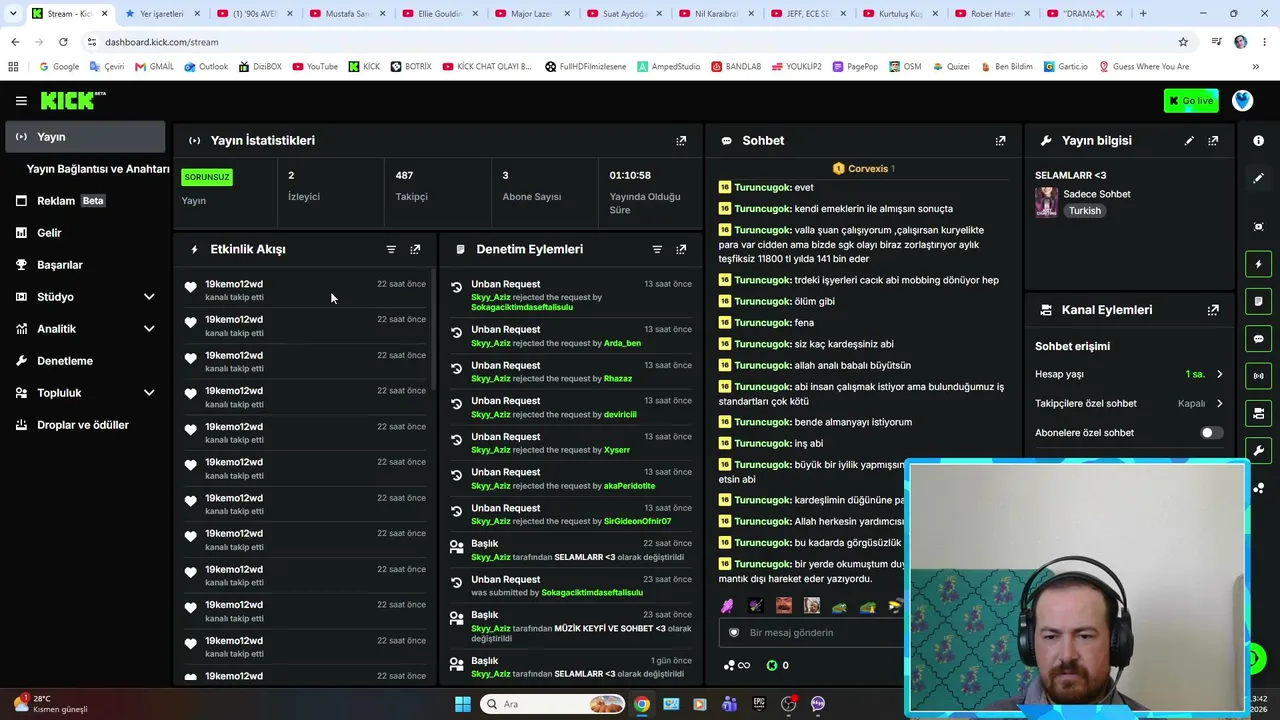This screenshot has height=720, width=1280.
Task: Open YouTube bookmark in bookmarks bar
Action: pos(315,67)
